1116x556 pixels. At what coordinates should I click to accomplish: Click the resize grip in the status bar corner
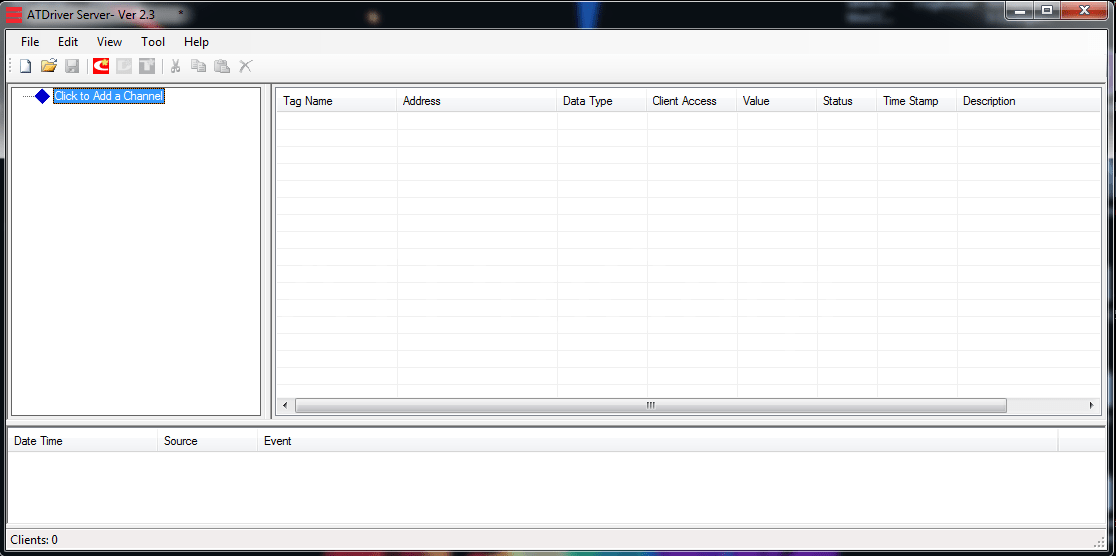(1099, 541)
